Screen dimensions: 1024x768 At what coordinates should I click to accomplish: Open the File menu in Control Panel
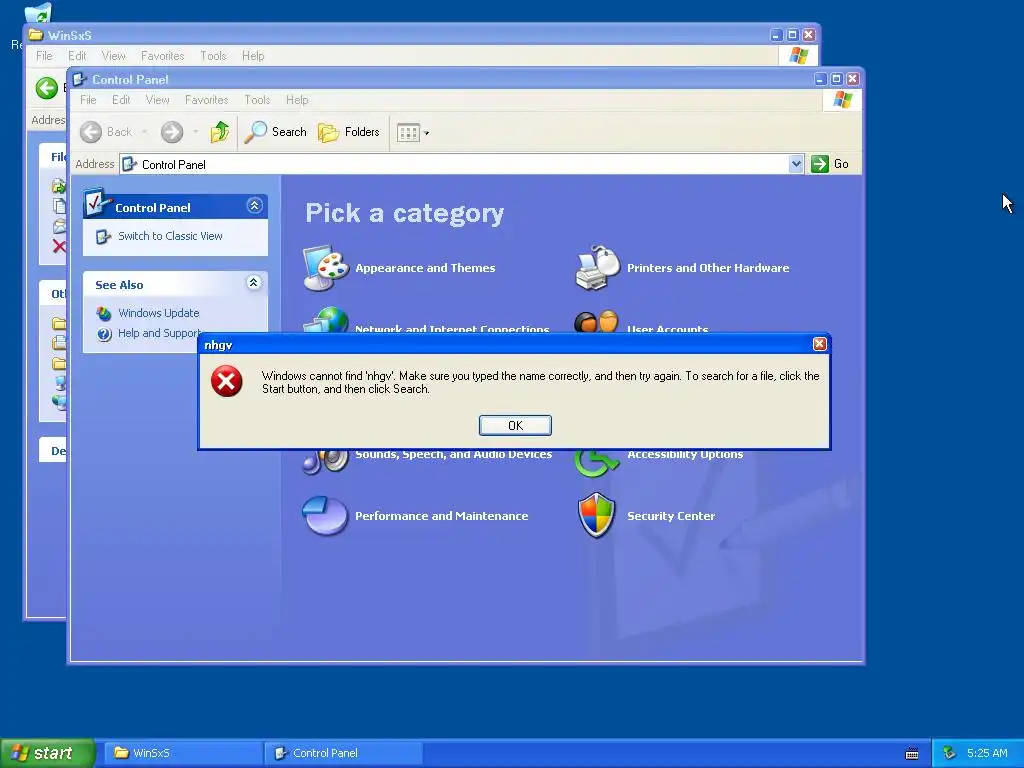[88, 100]
